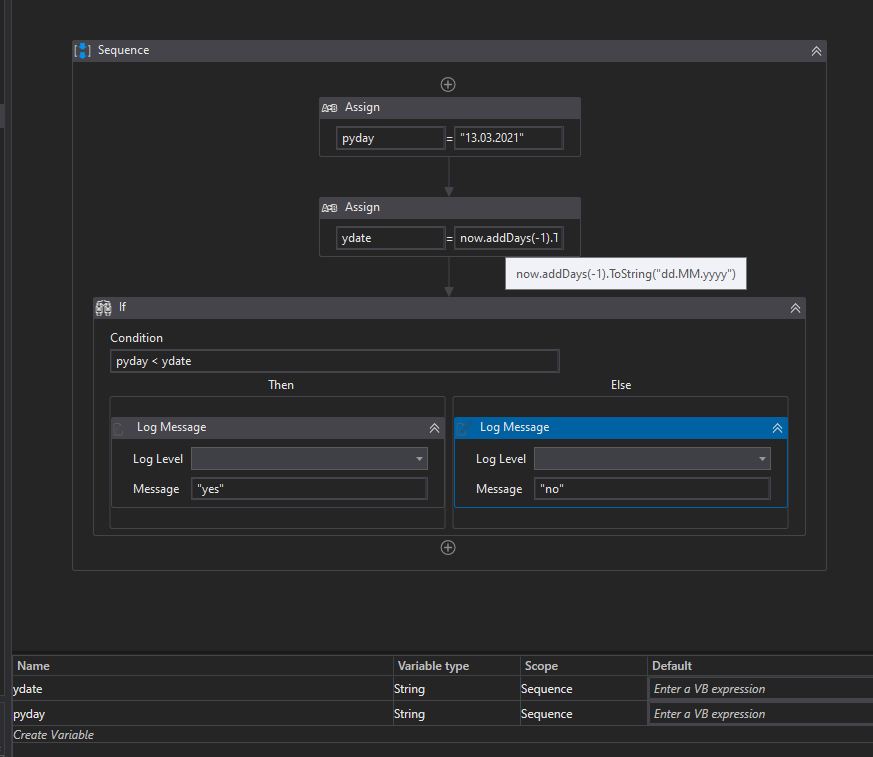Click the first Assign activity icon
873x757 pixels.
(x=330, y=108)
